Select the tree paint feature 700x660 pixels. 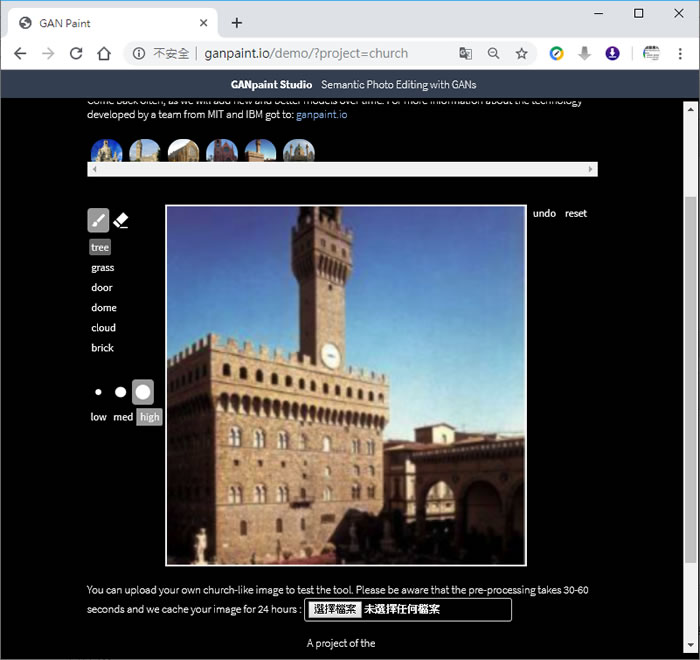tap(100, 247)
